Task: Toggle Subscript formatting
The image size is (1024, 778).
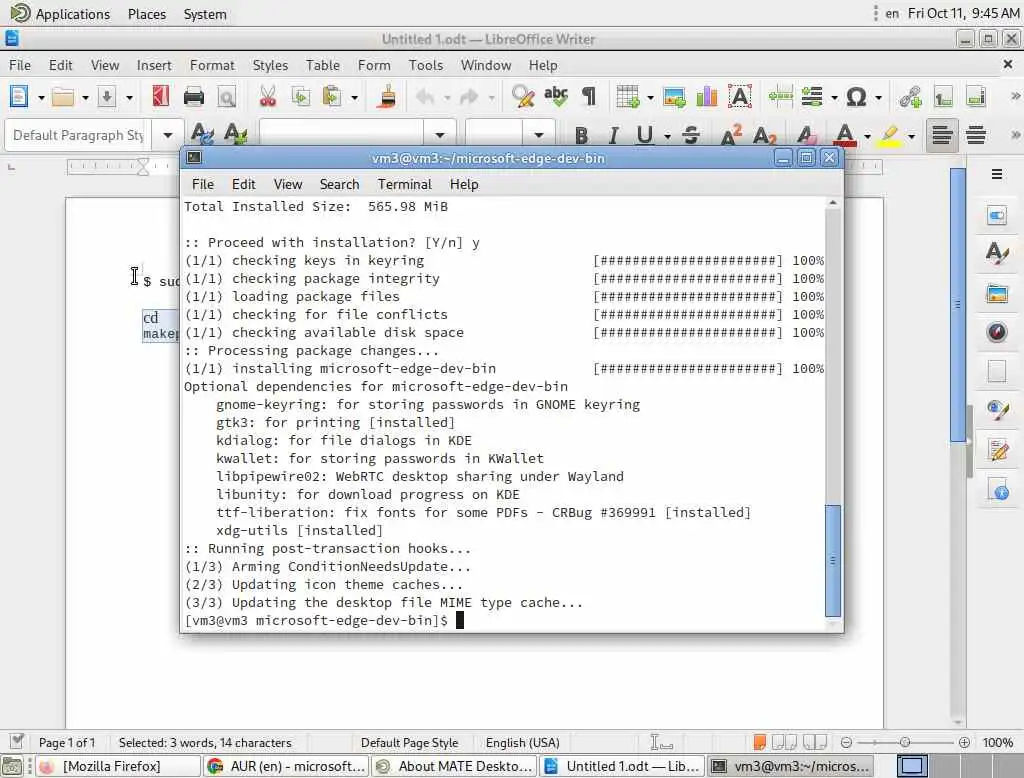Action: [x=764, y=135]
